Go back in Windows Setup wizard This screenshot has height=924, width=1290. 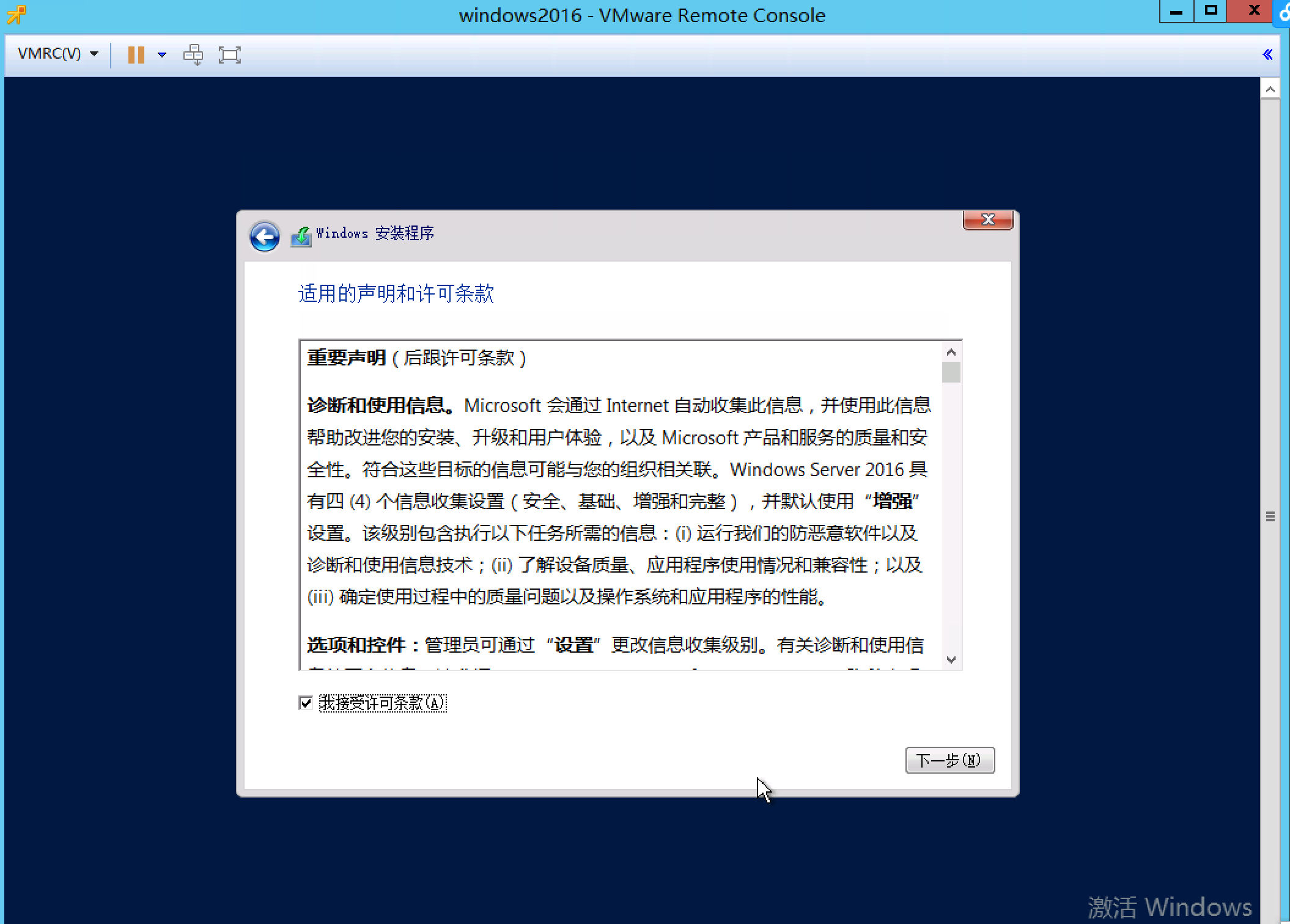(x=264, y=237)
